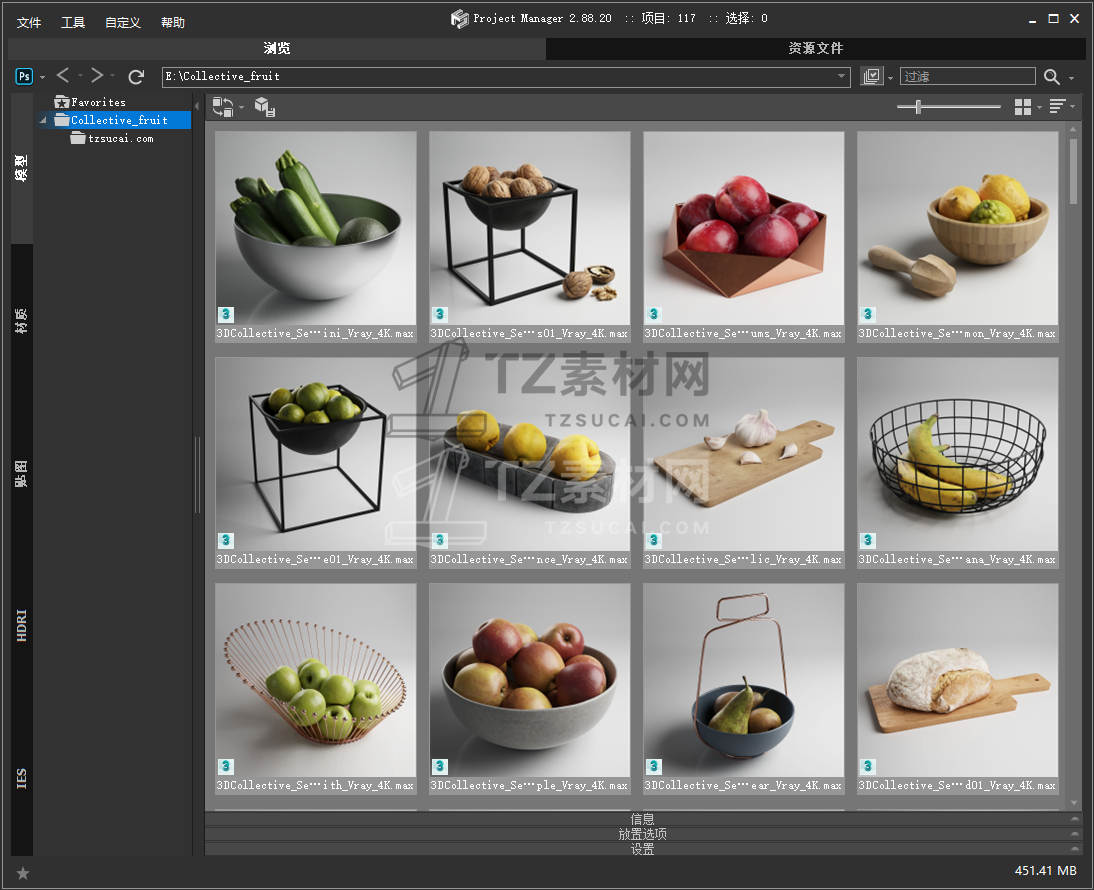Collapse the Collective_fruit tree node
Viewport: 1094px width, 890px height.
coord(44,121)
